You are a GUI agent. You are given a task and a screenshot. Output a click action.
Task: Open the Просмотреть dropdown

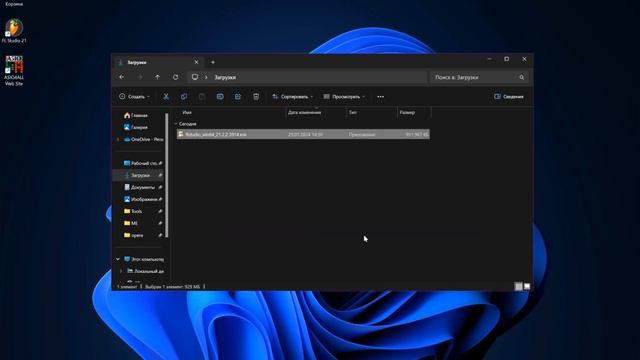click(x=344, y=97)
